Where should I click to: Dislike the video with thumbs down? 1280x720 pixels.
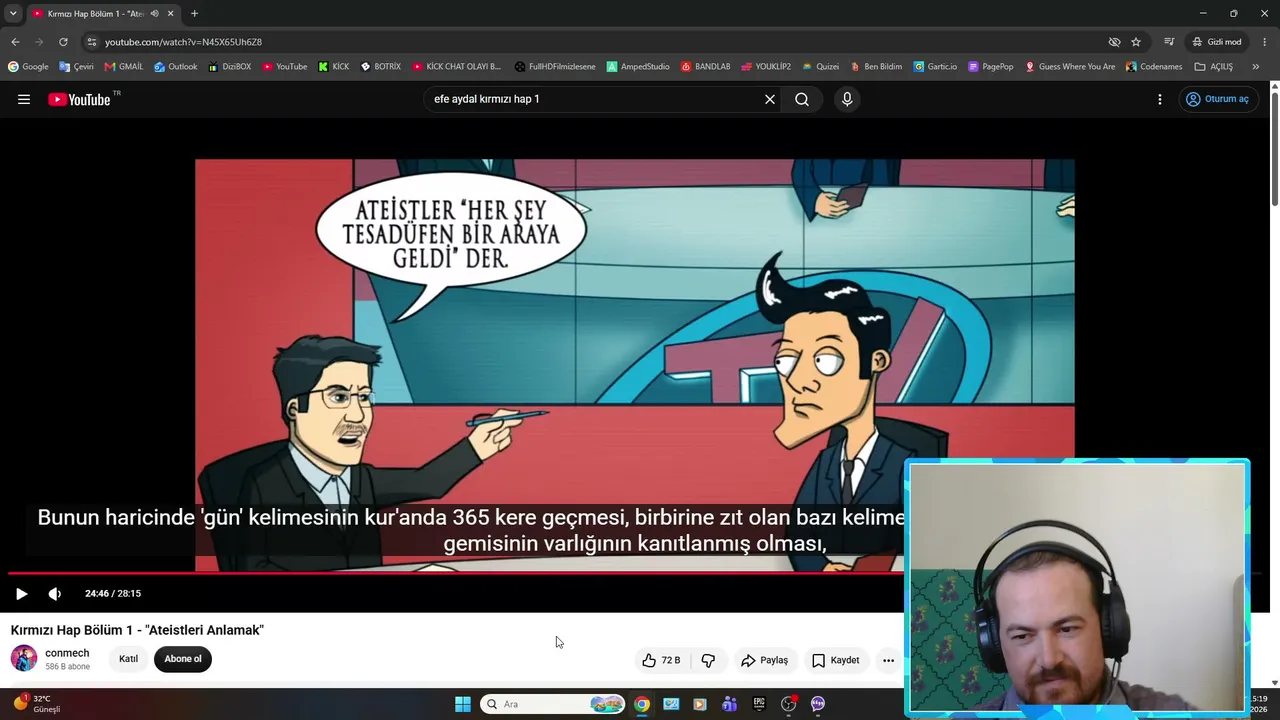point(708,660)
